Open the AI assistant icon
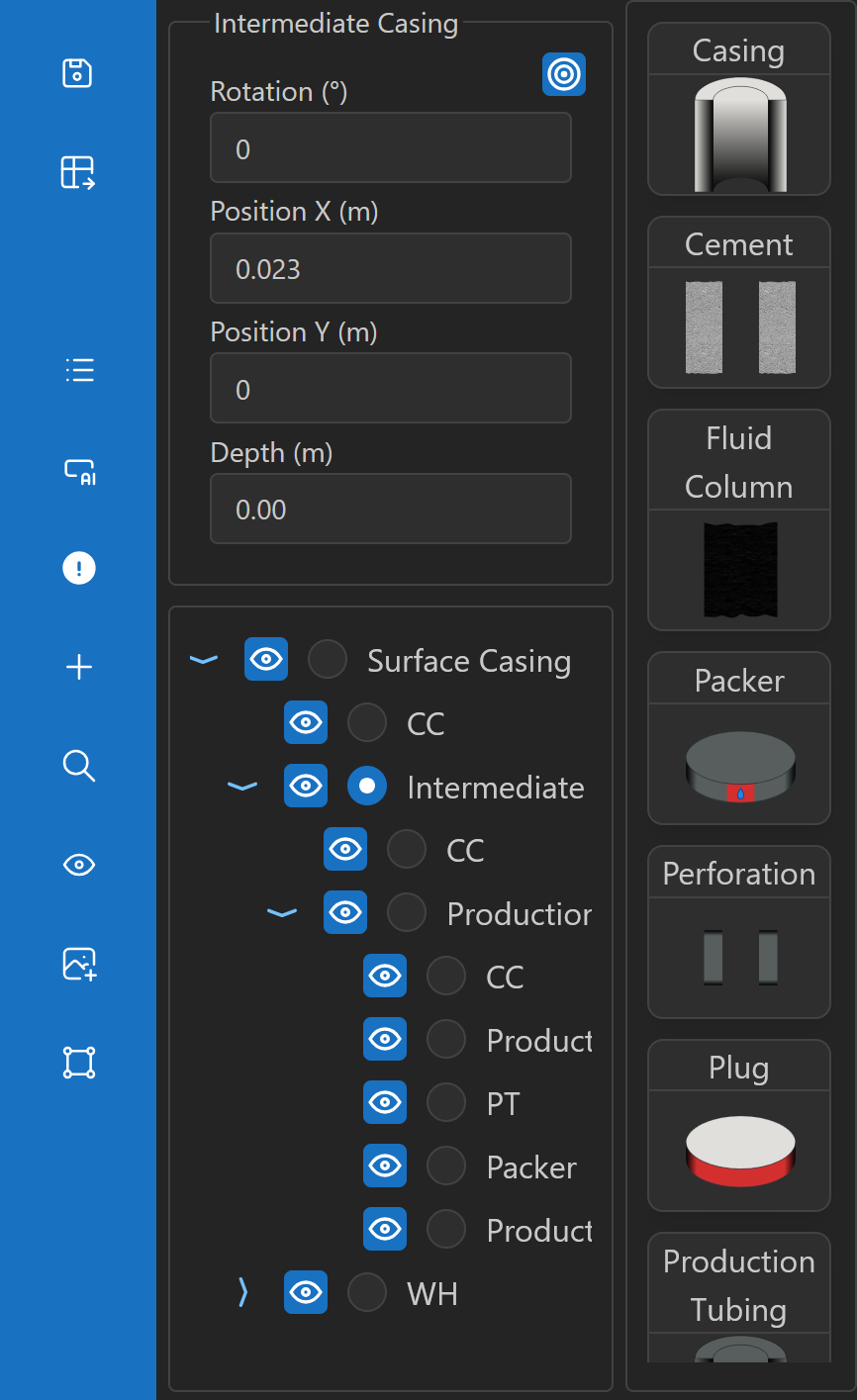 tap(79, 470)
